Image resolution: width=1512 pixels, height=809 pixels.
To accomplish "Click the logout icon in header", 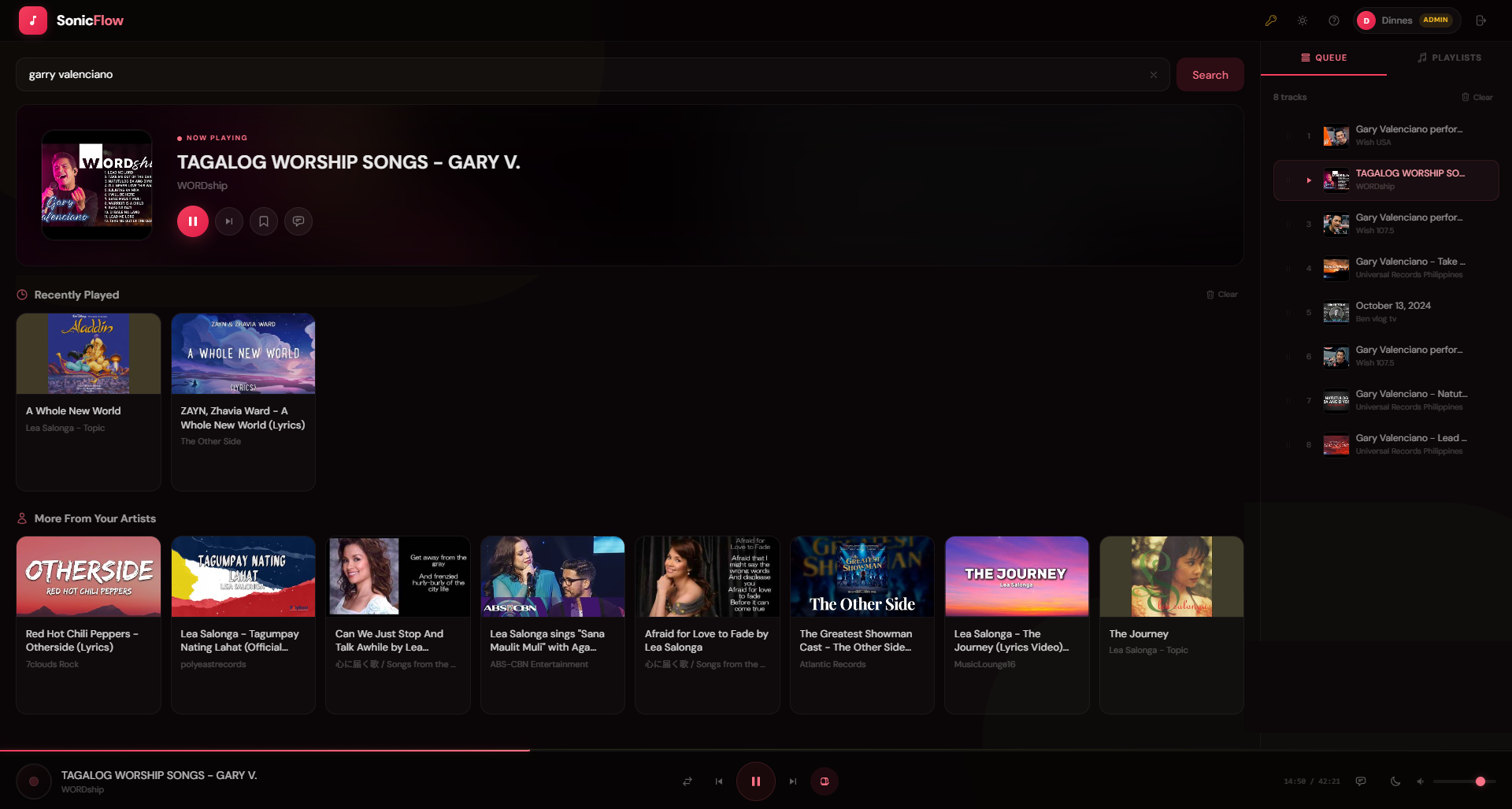I will (1481, 20).
